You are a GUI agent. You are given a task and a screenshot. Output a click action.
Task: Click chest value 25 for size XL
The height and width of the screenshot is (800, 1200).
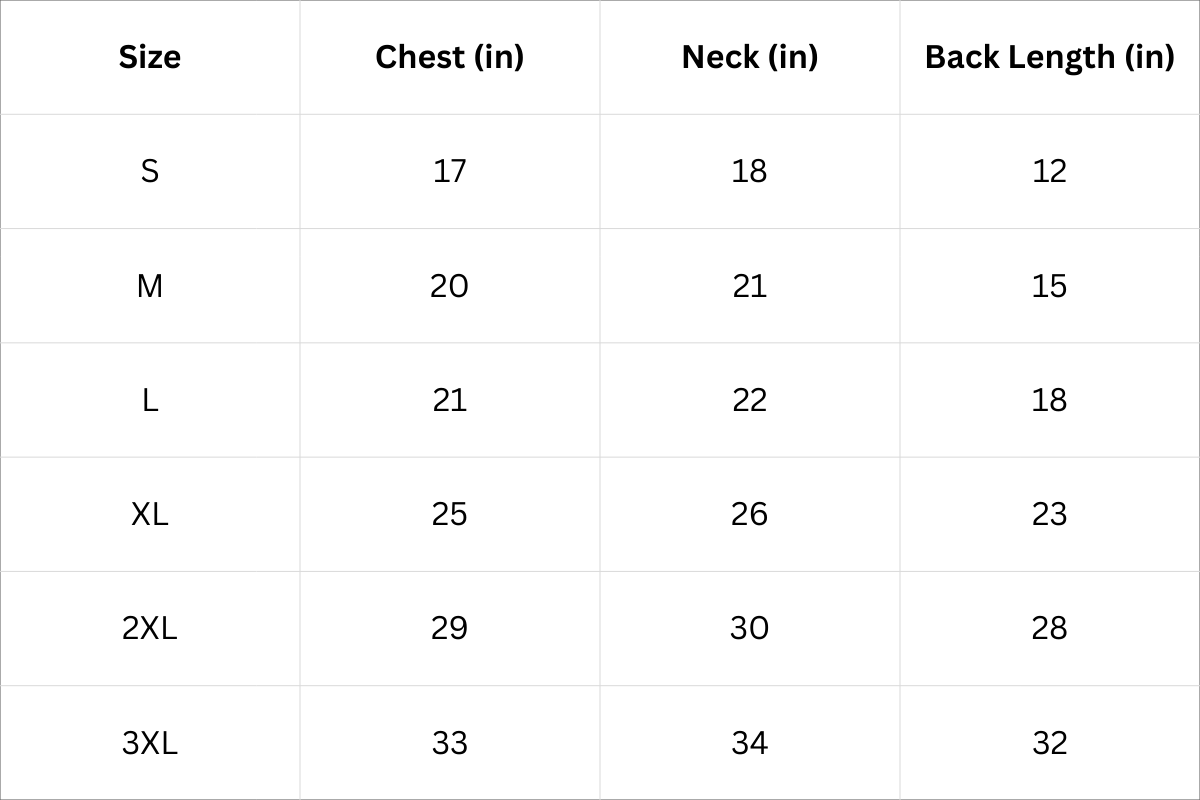pos(449,514)
